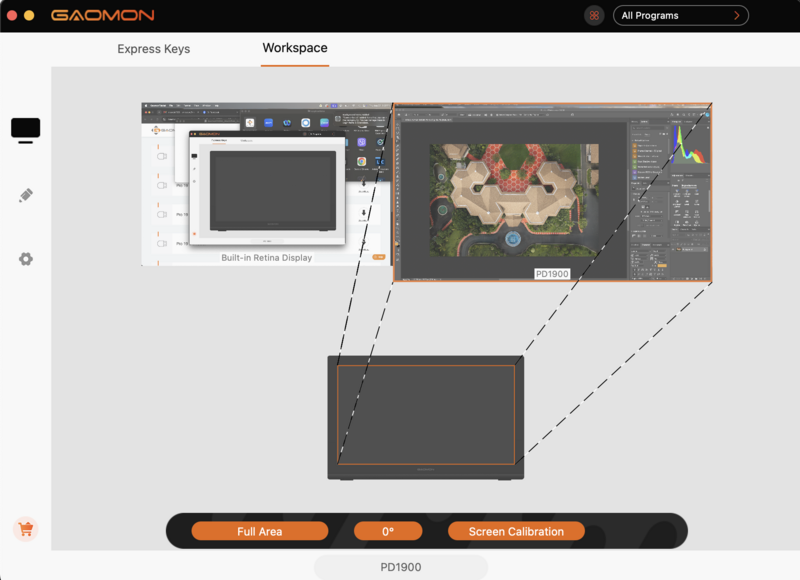The height and width of the screenshot is (580, 800).
Task: Close the GAOMON window
Action: 12,15
